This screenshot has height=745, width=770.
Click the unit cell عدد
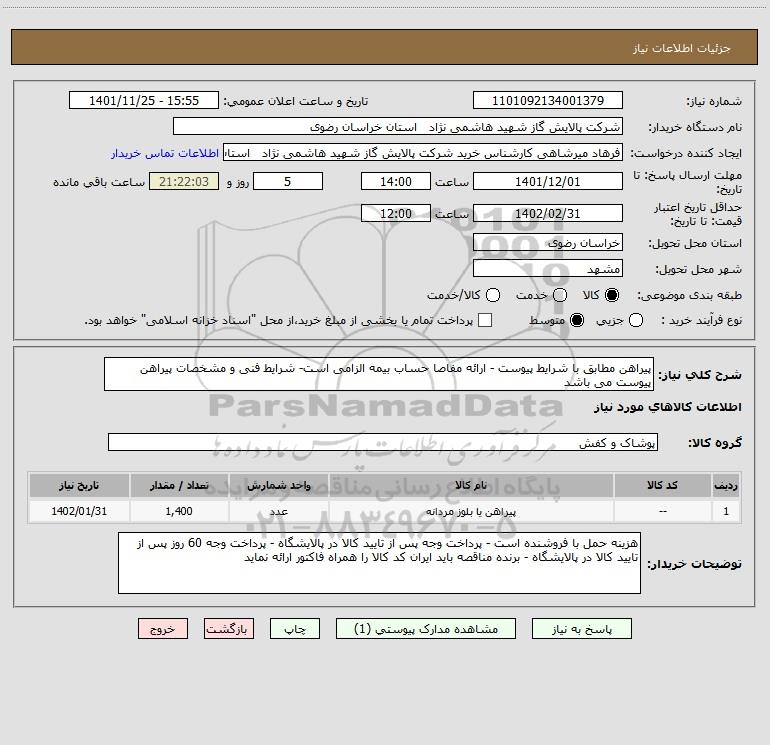click(278, 511)
